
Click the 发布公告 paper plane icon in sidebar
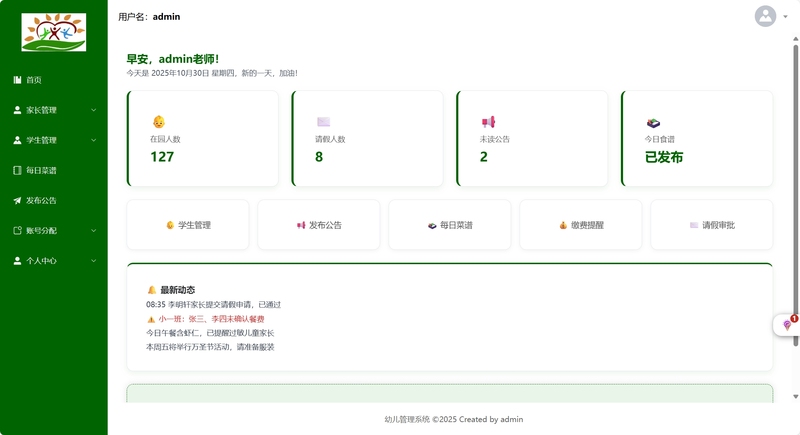pos(17,200)
